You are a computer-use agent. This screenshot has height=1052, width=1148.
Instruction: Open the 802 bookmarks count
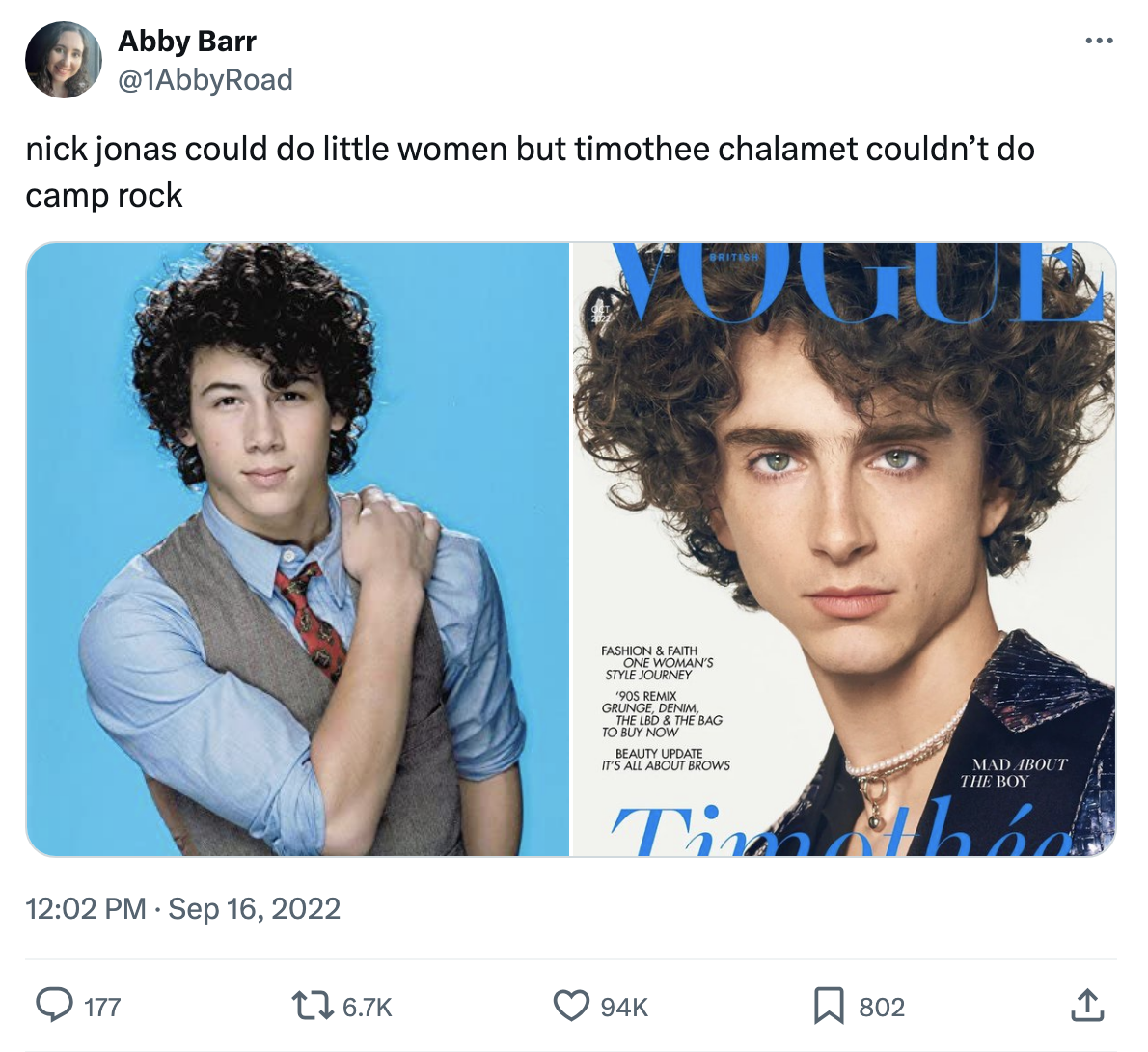click(883, 1008)
